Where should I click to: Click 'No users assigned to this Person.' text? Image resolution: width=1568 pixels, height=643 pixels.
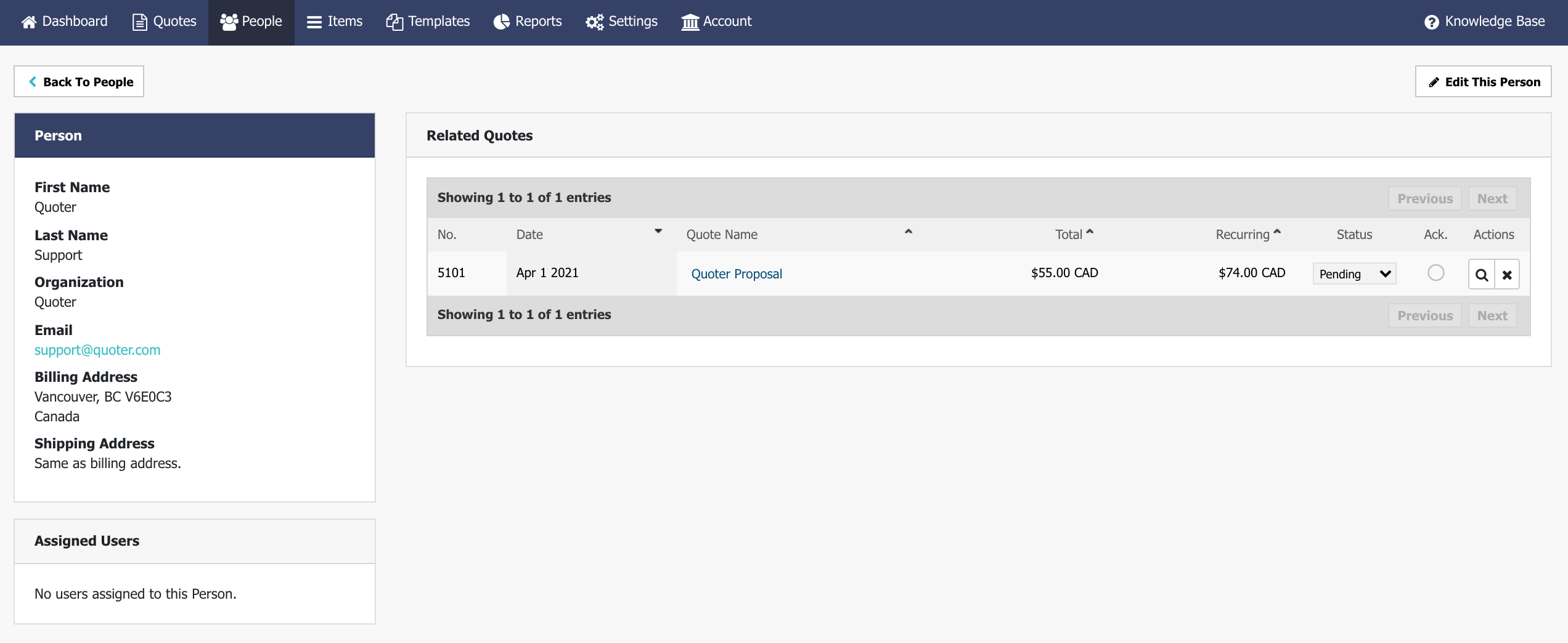click(x=136, y=594)
